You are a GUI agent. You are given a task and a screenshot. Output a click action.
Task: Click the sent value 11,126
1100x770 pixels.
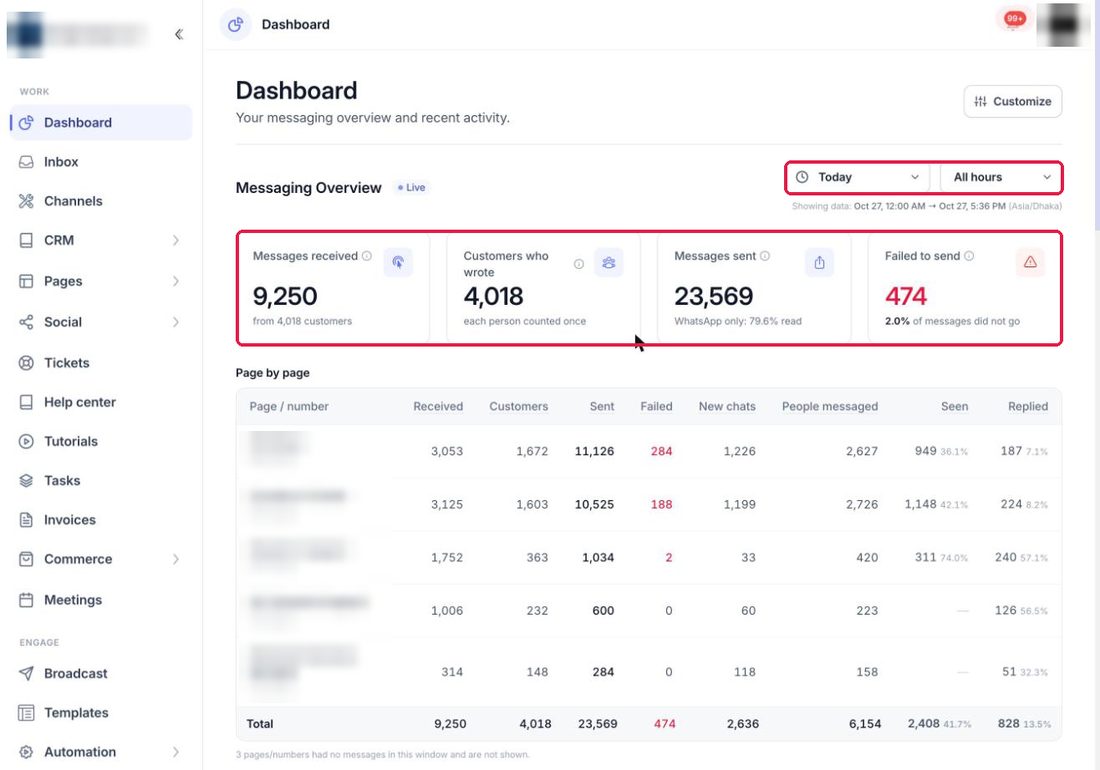pyautogui.click(x=594, y=452)
